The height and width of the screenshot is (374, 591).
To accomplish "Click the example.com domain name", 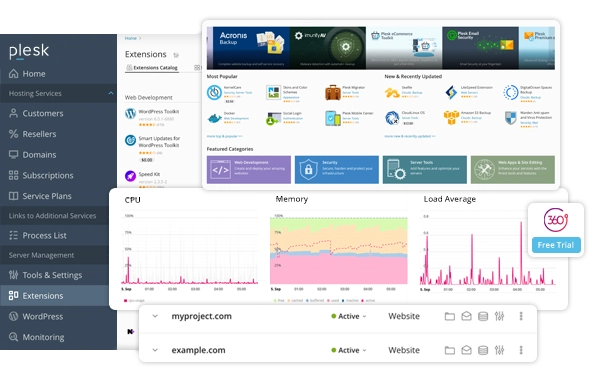I will [198, 351].
